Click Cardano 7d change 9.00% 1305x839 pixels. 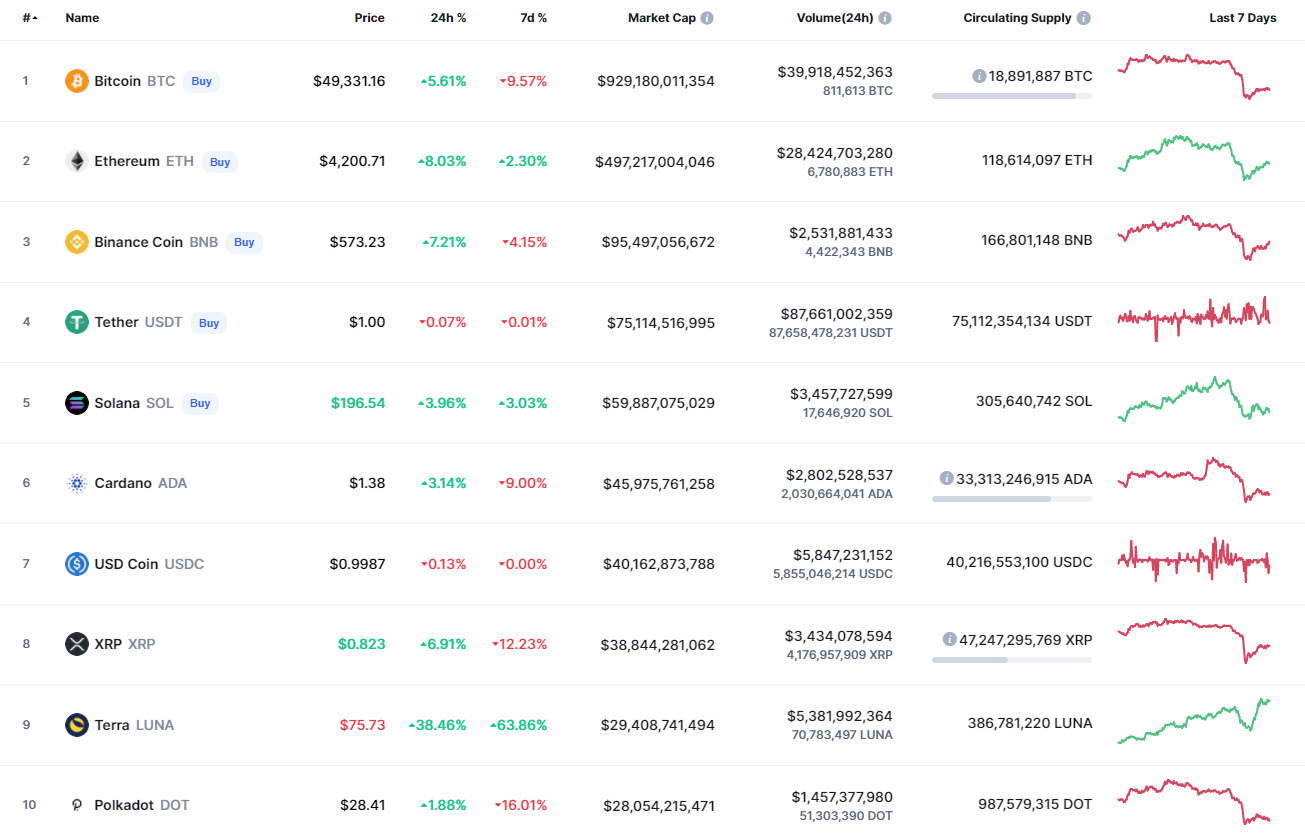click(524, 483)
